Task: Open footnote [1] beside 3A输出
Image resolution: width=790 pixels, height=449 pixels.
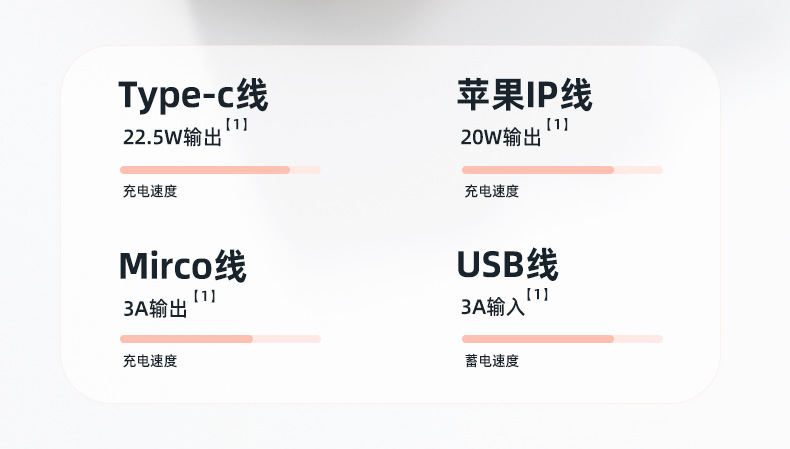Action: (x=204, y=297)
